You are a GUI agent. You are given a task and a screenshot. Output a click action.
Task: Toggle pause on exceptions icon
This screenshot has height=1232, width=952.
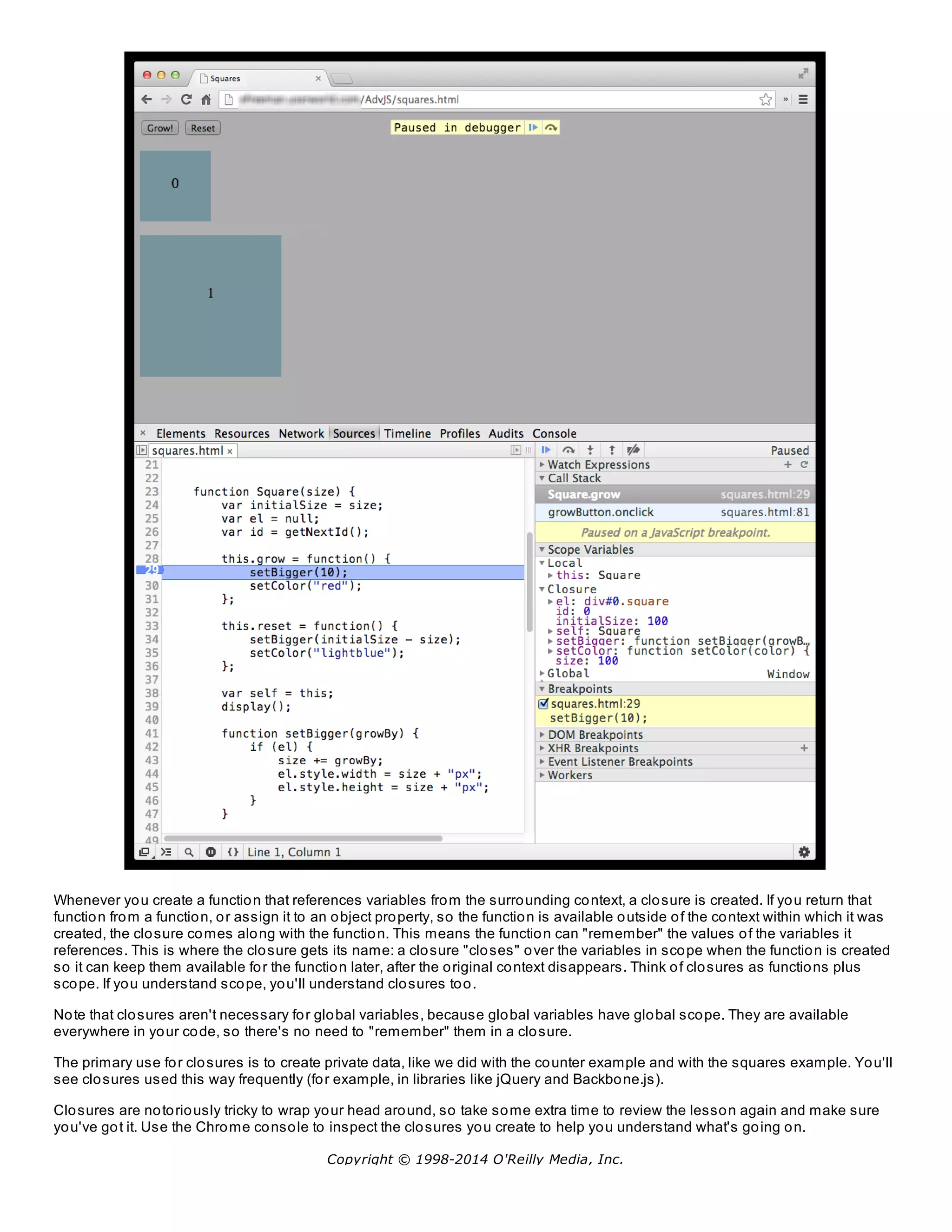pos(211,852)
